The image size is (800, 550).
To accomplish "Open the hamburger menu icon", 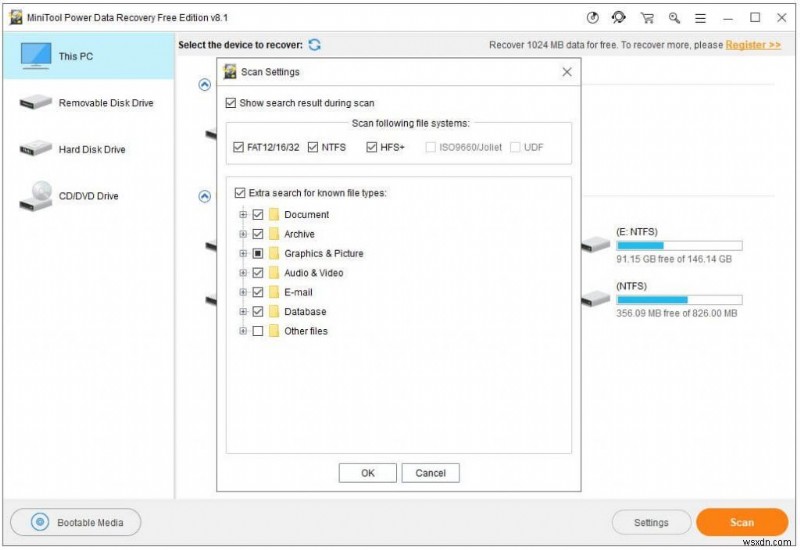I will pyautogui.click(x=701, y=18).
